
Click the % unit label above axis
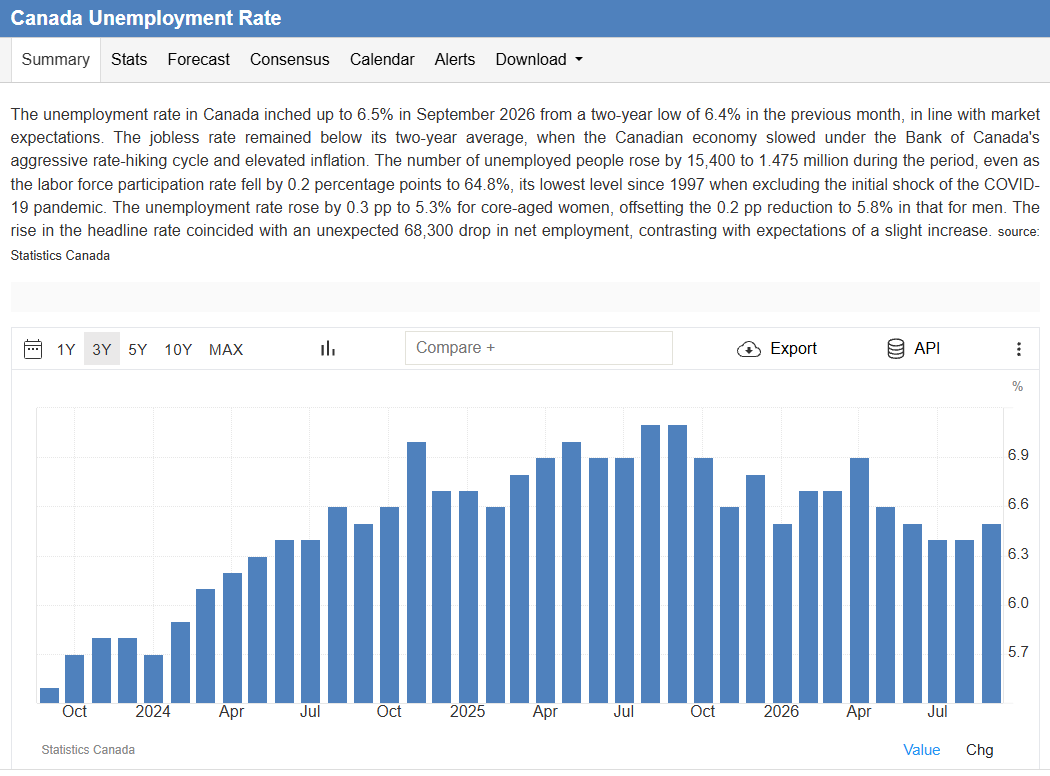point(1017,386)
